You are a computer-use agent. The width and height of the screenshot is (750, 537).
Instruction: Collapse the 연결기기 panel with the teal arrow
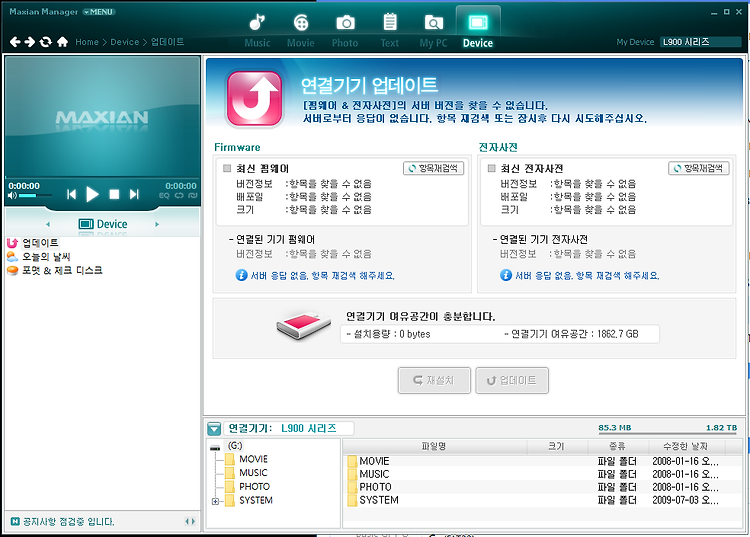coord(214,428)
